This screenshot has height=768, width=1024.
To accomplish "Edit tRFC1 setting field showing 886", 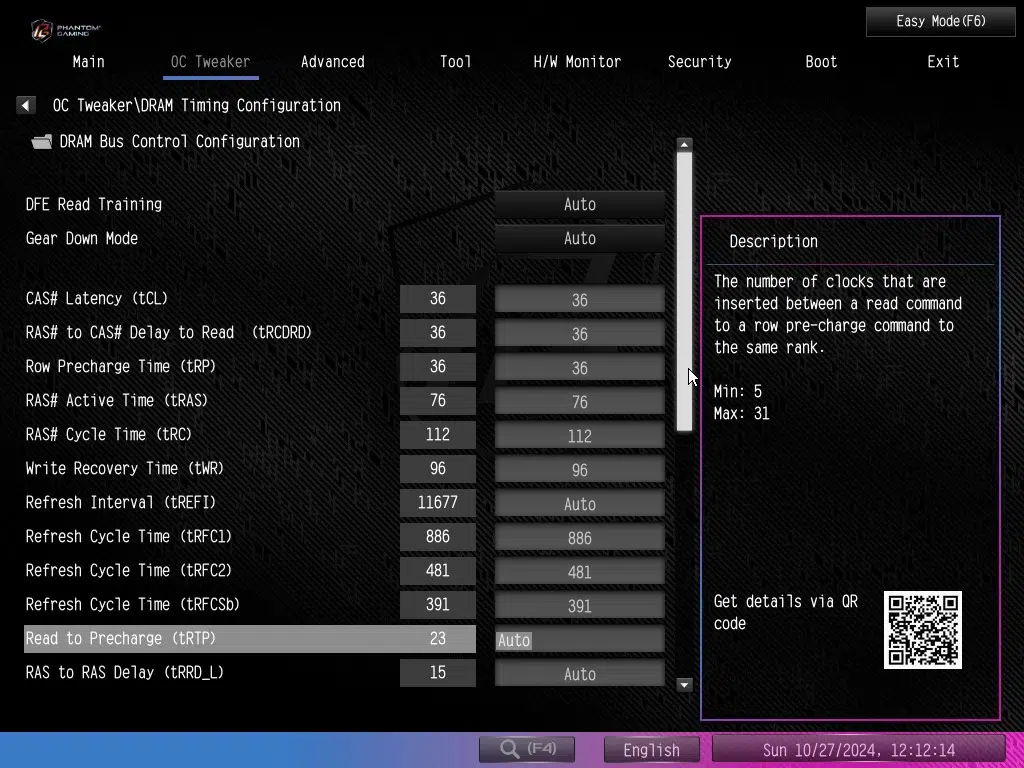I will (579, 537).
